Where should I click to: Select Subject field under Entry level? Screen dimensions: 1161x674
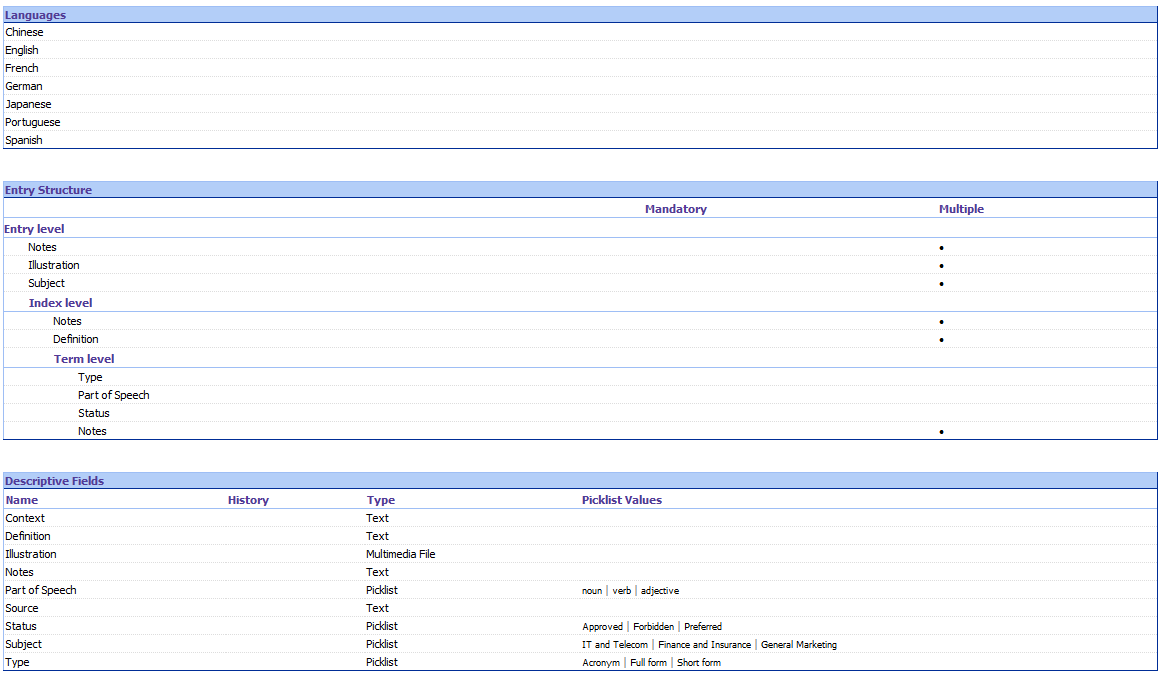[46, 283]
